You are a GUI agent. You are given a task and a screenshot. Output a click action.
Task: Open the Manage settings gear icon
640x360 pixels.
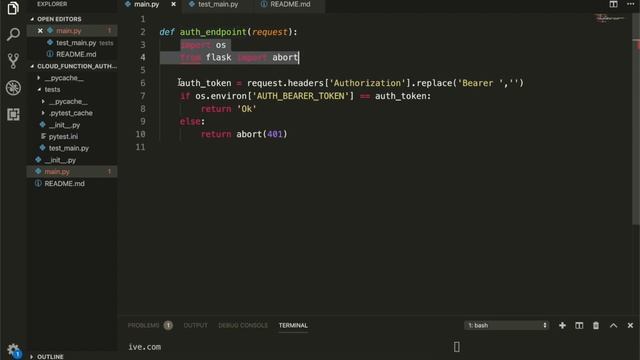coord(13,350)
